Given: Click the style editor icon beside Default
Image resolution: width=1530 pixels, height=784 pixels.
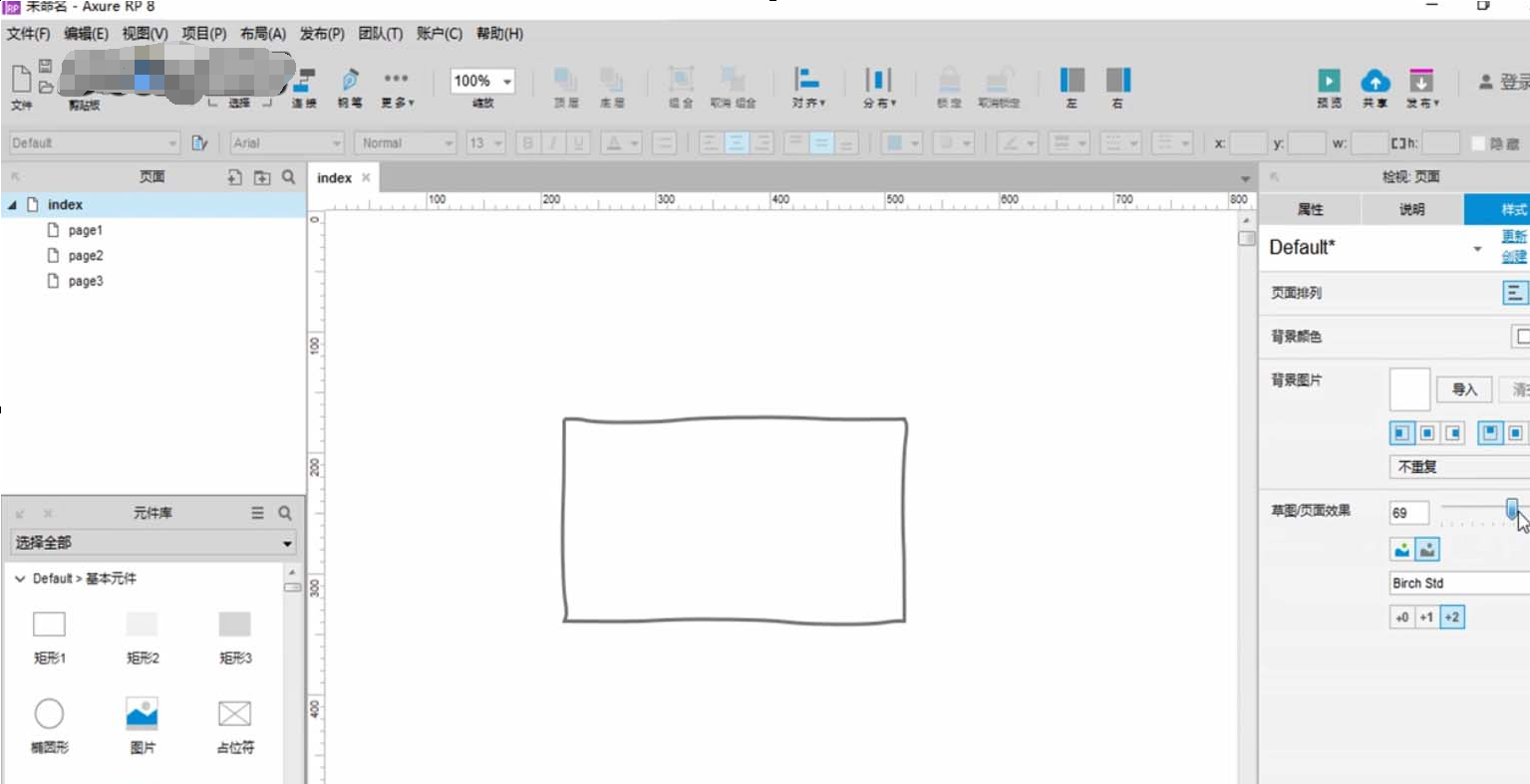Looking at the screenshot, I should point(199,143).
